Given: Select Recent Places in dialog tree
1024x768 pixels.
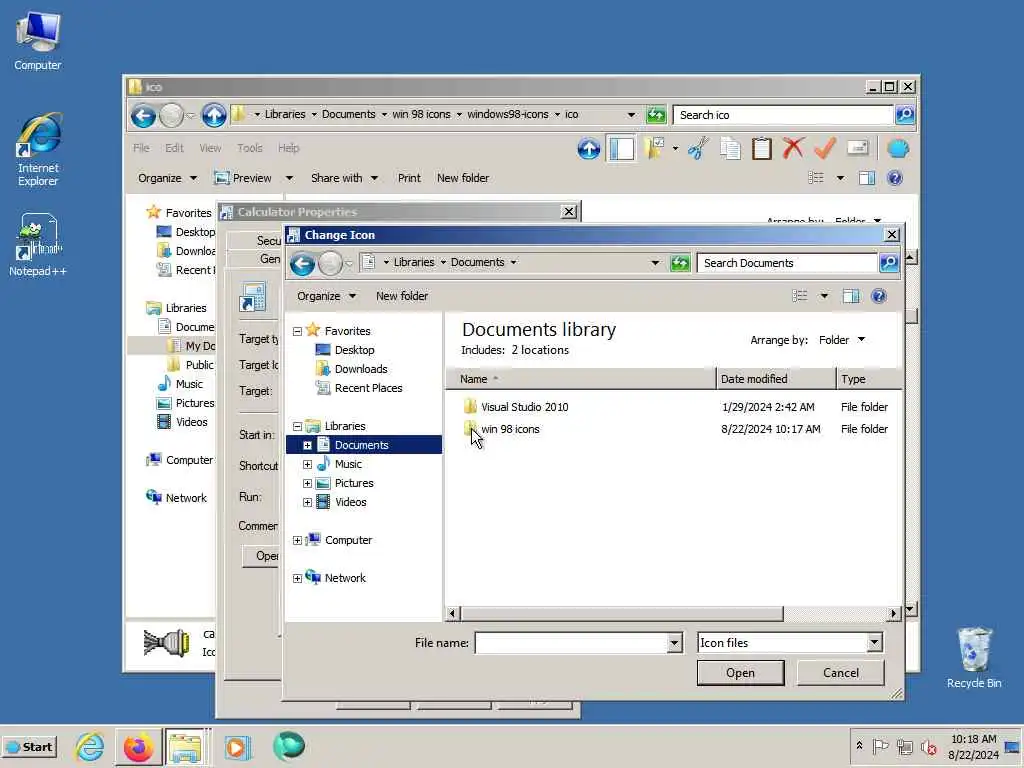Looking at the screenshot, I should pos(368,388).
